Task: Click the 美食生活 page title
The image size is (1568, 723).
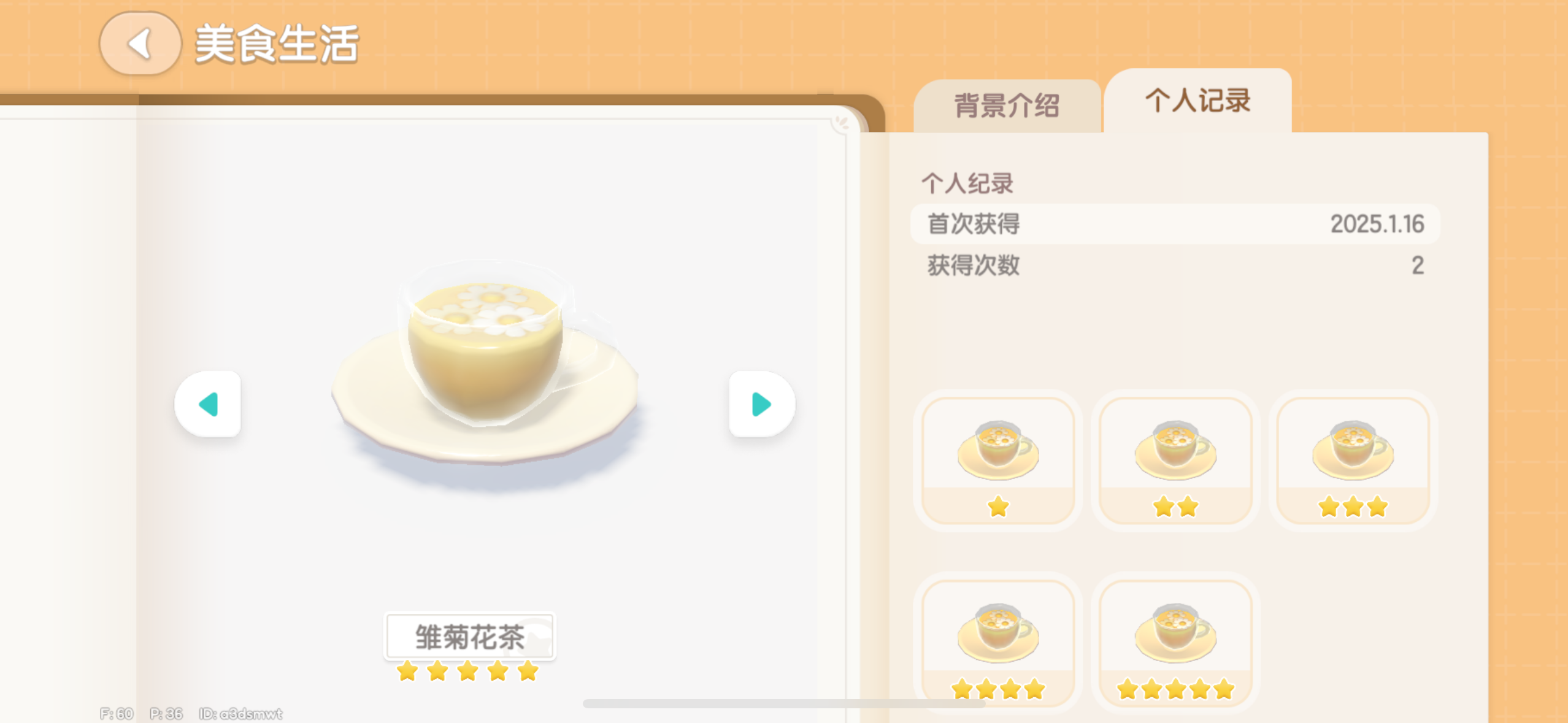Action: 277,44
